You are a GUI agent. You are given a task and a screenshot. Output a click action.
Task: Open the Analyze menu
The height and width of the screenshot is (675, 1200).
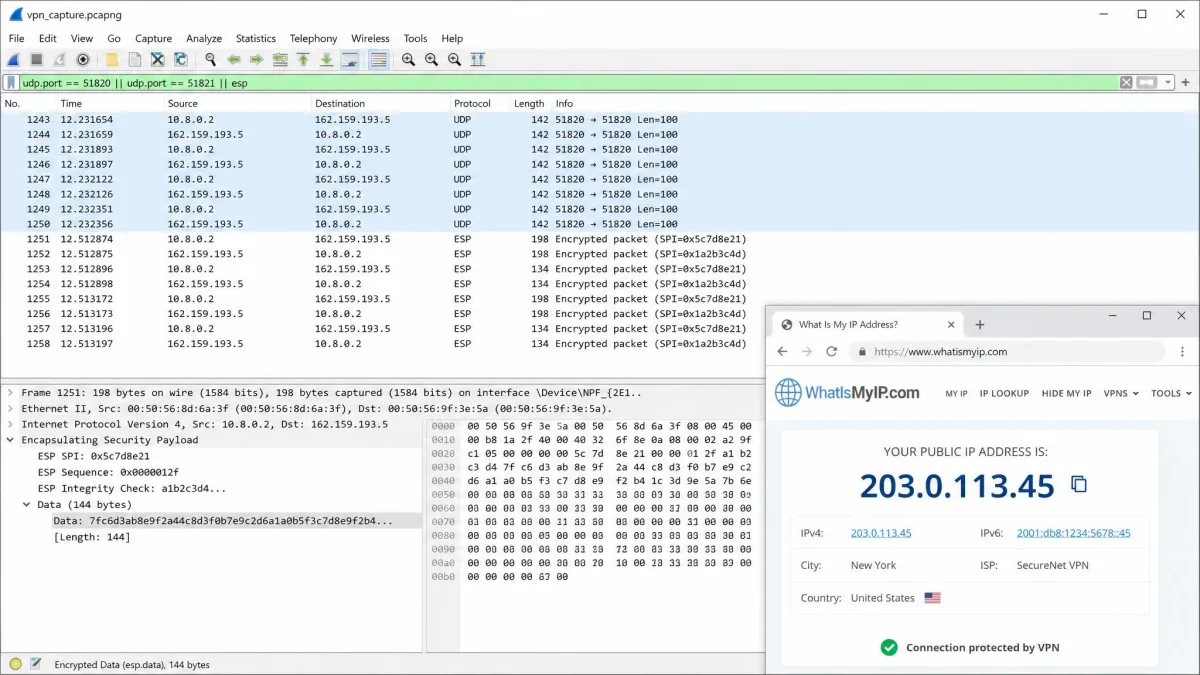[204, 38]
